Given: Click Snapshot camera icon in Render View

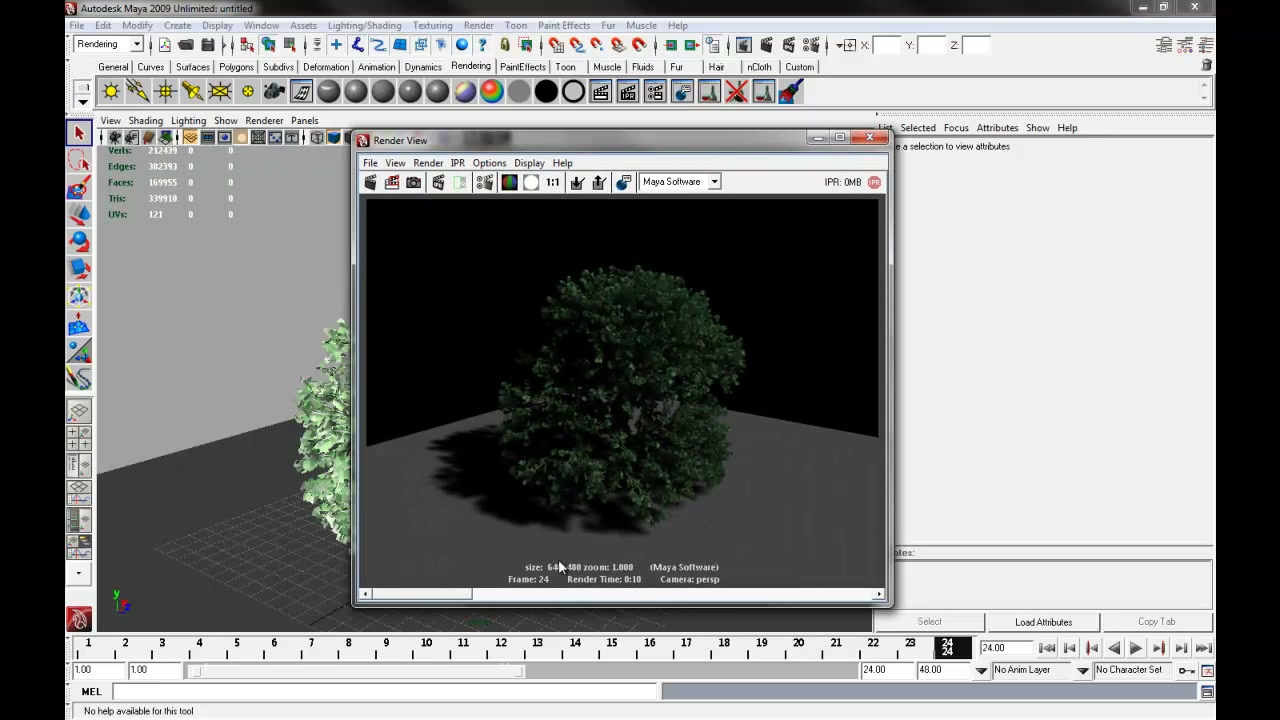Looking at the screenshot, I should [x=414, y=182].
